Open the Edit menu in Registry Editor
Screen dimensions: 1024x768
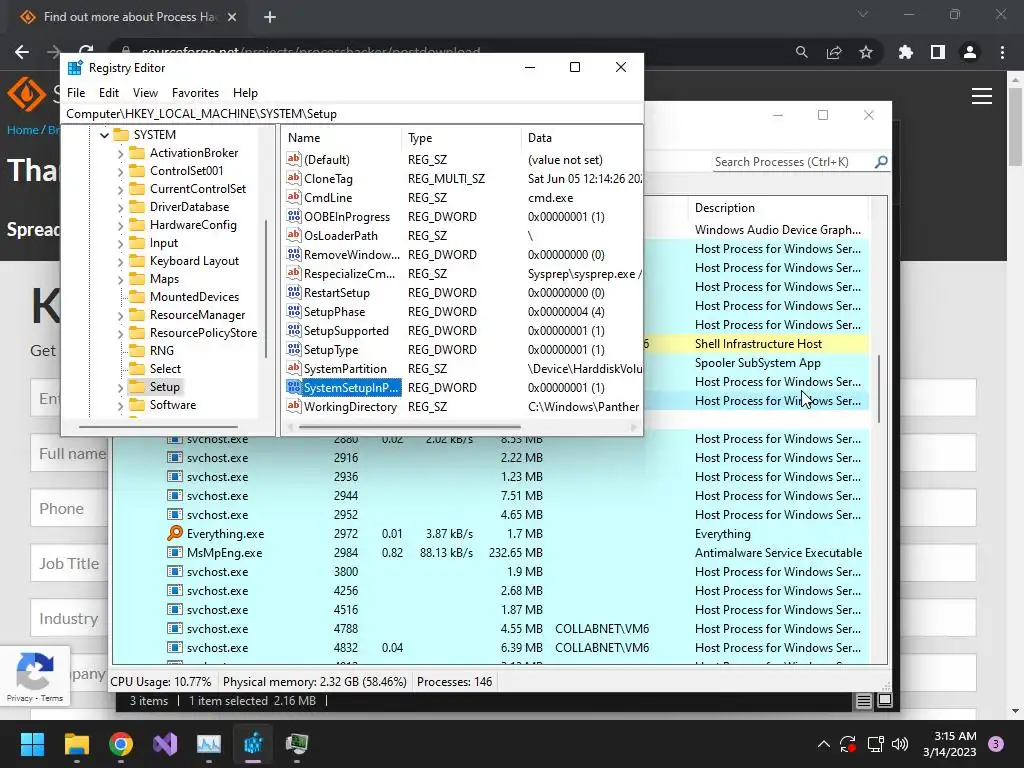[108, 93]
